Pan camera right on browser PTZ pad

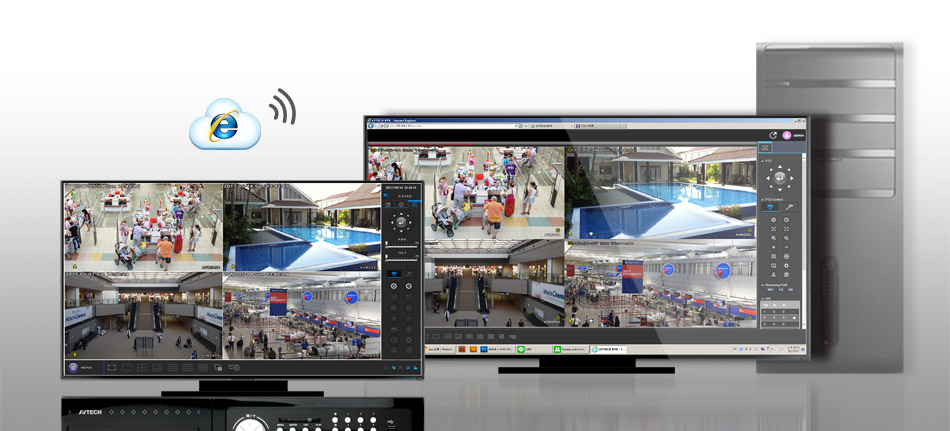tap(791, 178)
